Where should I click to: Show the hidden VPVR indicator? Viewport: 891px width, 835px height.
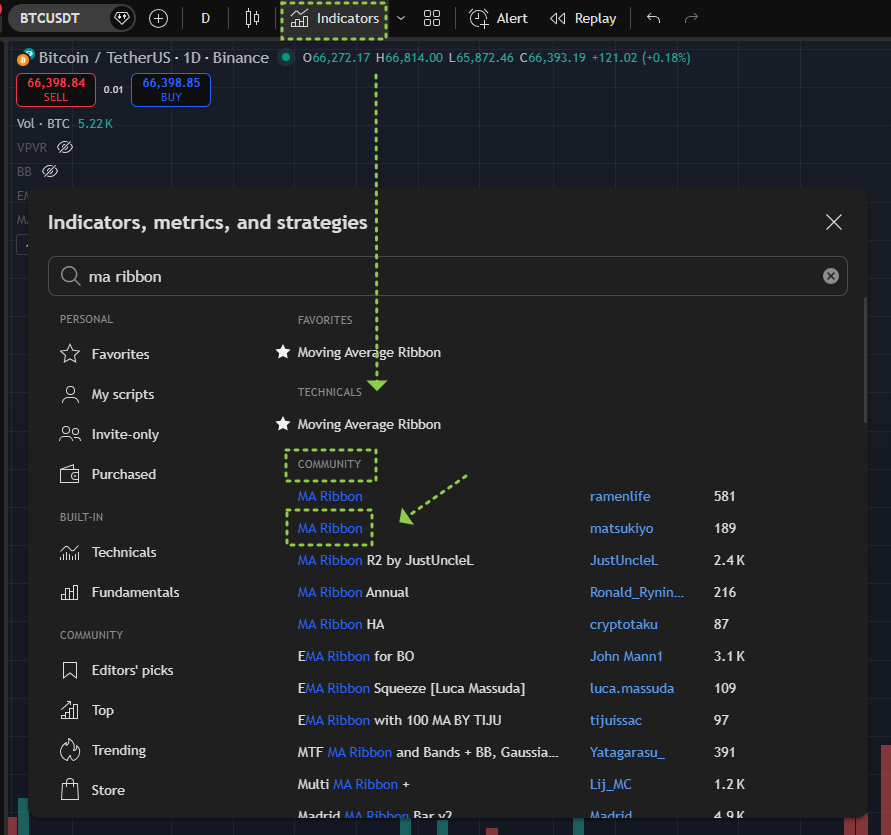(65, 147)
